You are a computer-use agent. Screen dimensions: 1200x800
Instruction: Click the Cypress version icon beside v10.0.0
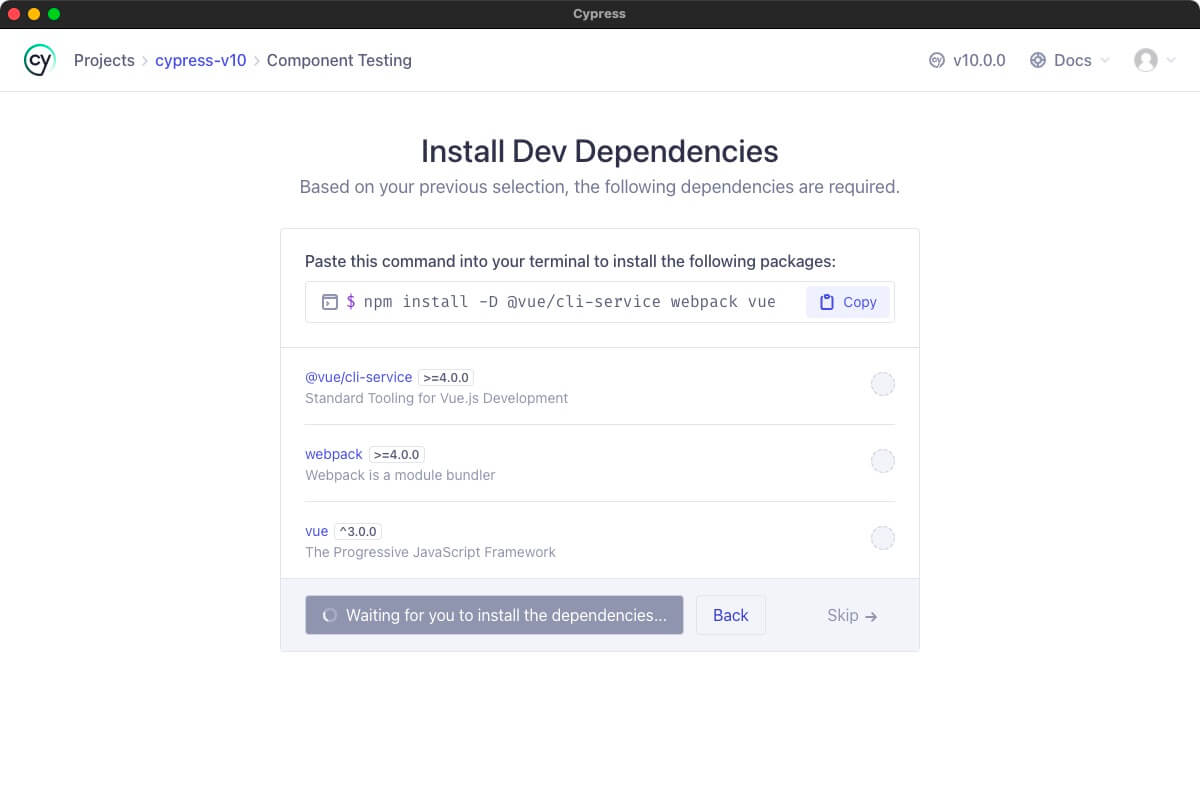(937, 60)
